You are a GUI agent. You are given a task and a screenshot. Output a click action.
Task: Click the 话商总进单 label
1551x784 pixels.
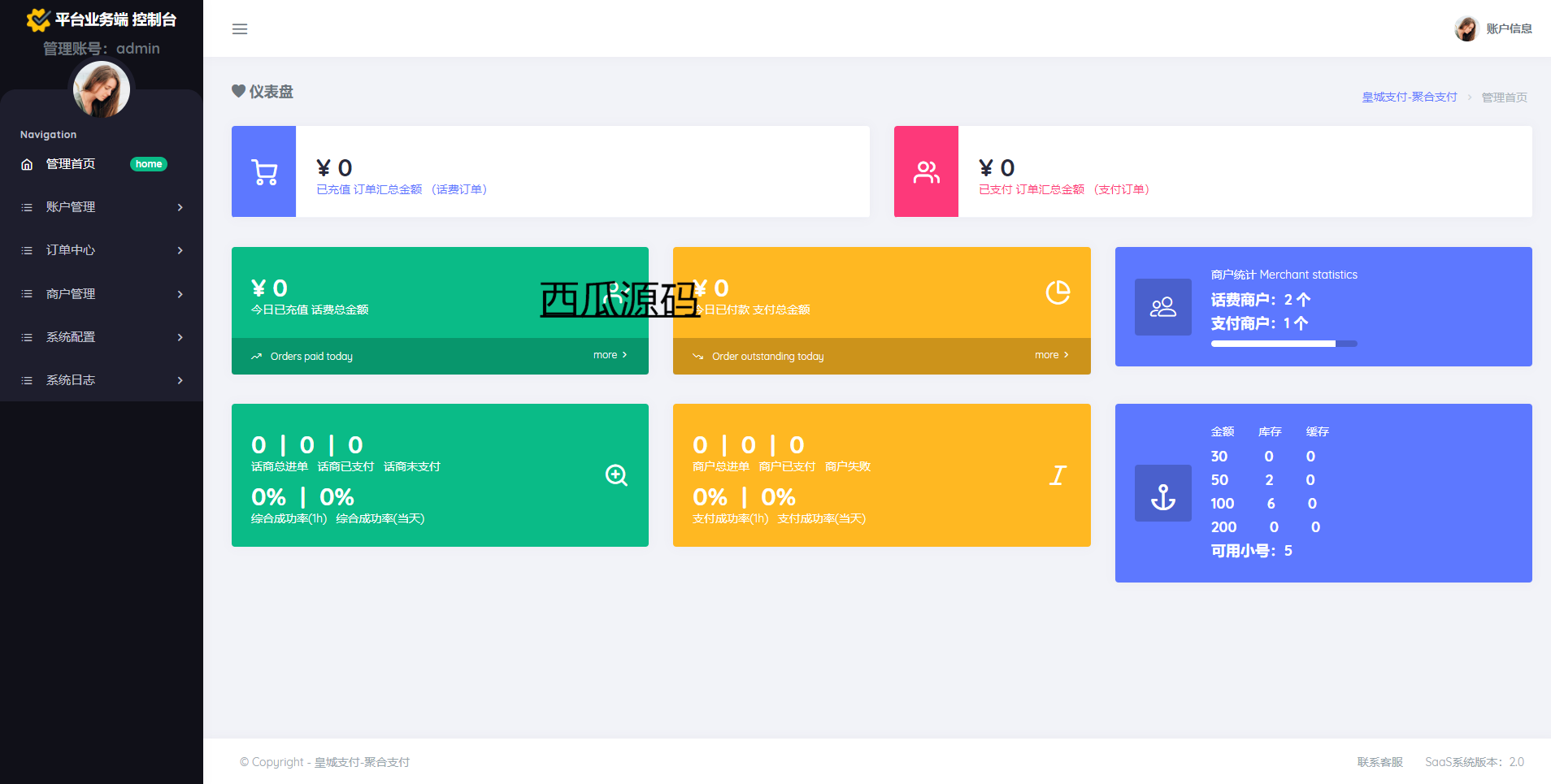pos(280,466)
